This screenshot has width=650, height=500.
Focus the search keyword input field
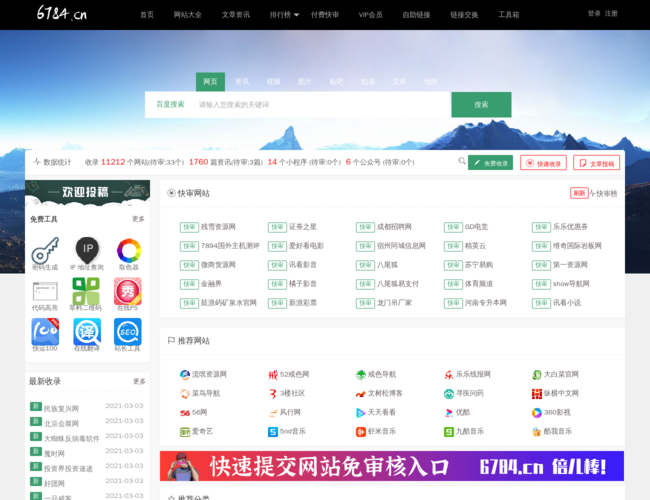(x=323, y=104)
